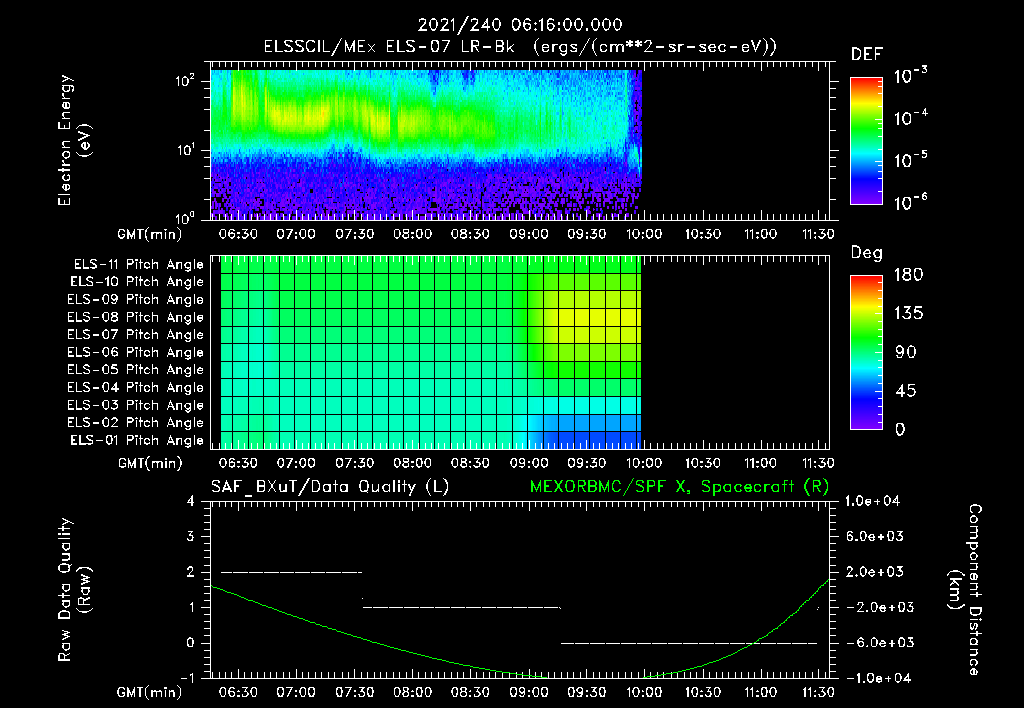Click the DEF color bar legend

tap(866, 141)
